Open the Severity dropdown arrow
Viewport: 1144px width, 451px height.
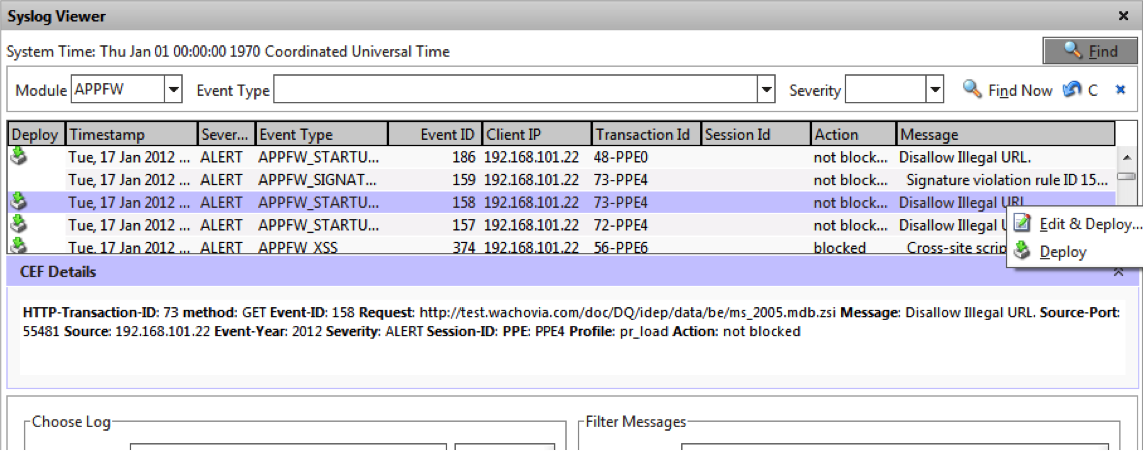pos(934,90)
